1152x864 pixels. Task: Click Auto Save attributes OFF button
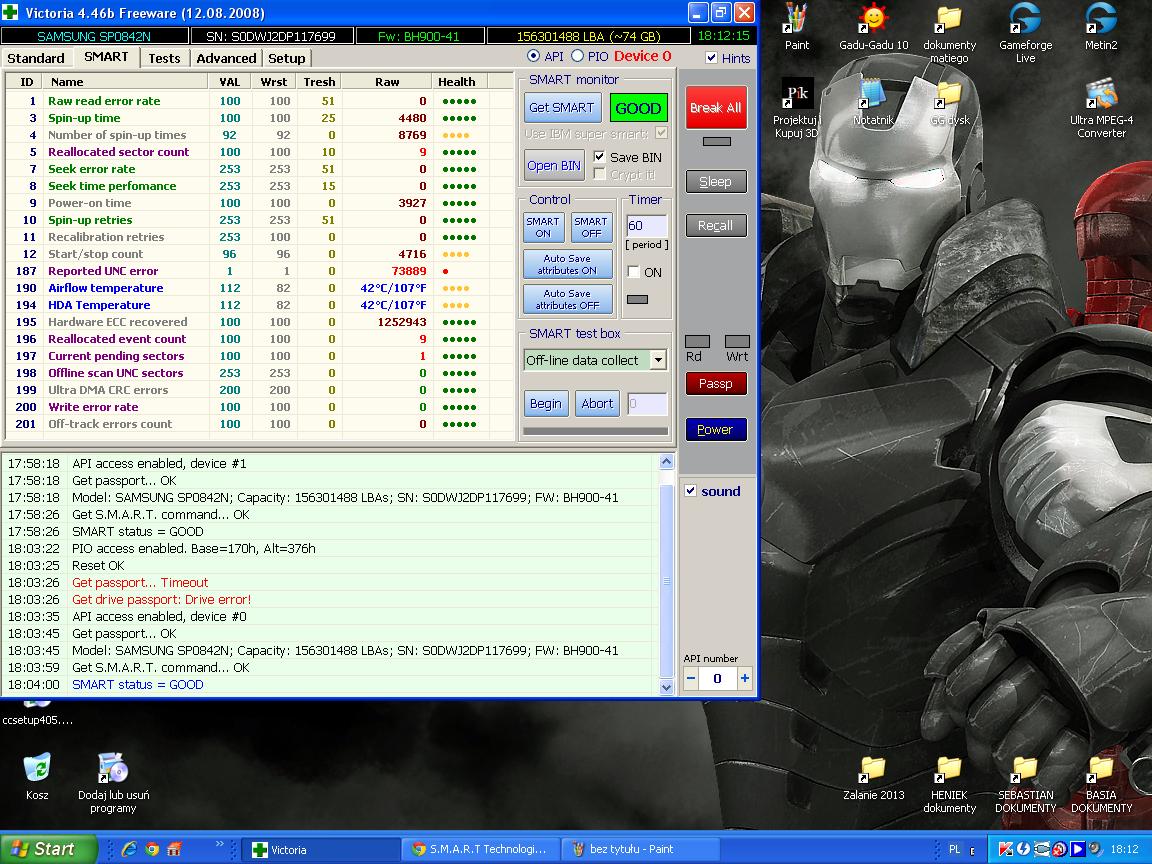pyautogui.click(x=567, y=299)
